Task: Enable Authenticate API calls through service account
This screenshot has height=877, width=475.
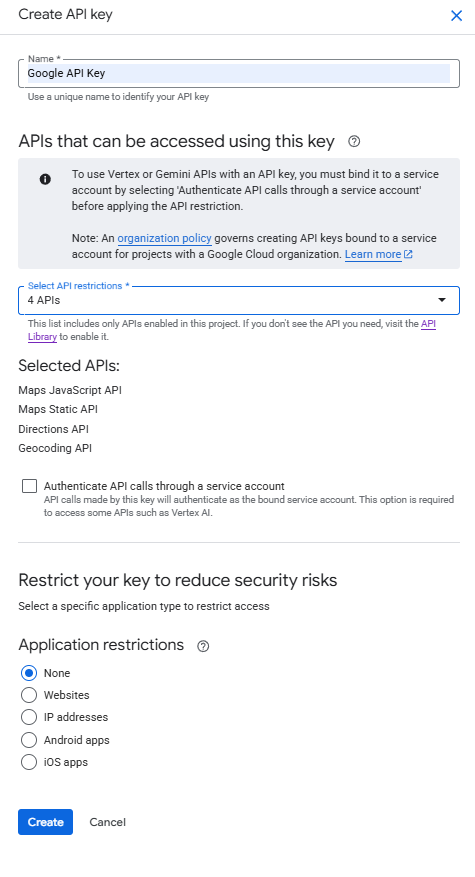Action: coord(30,486)
